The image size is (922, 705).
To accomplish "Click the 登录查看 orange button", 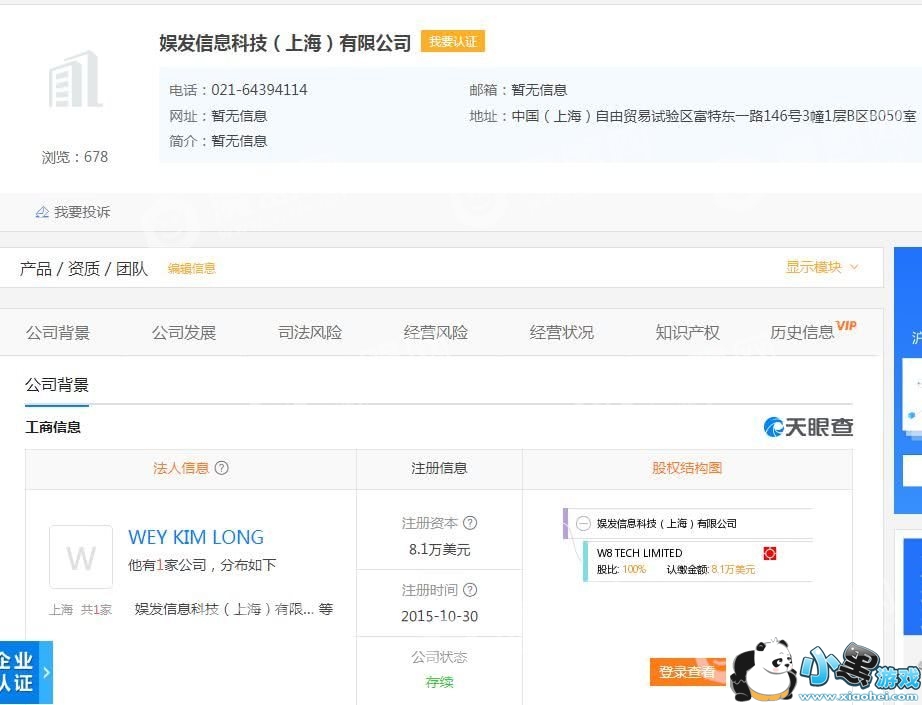I will click(687, 671).
